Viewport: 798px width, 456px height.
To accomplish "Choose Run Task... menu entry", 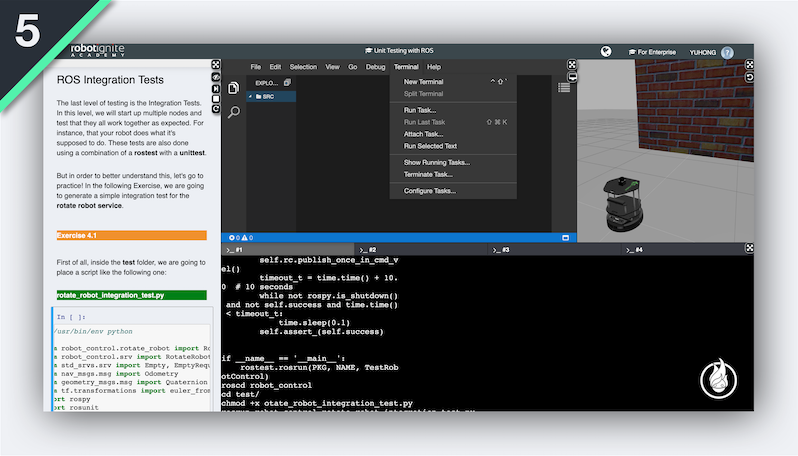I will (420, 110).
